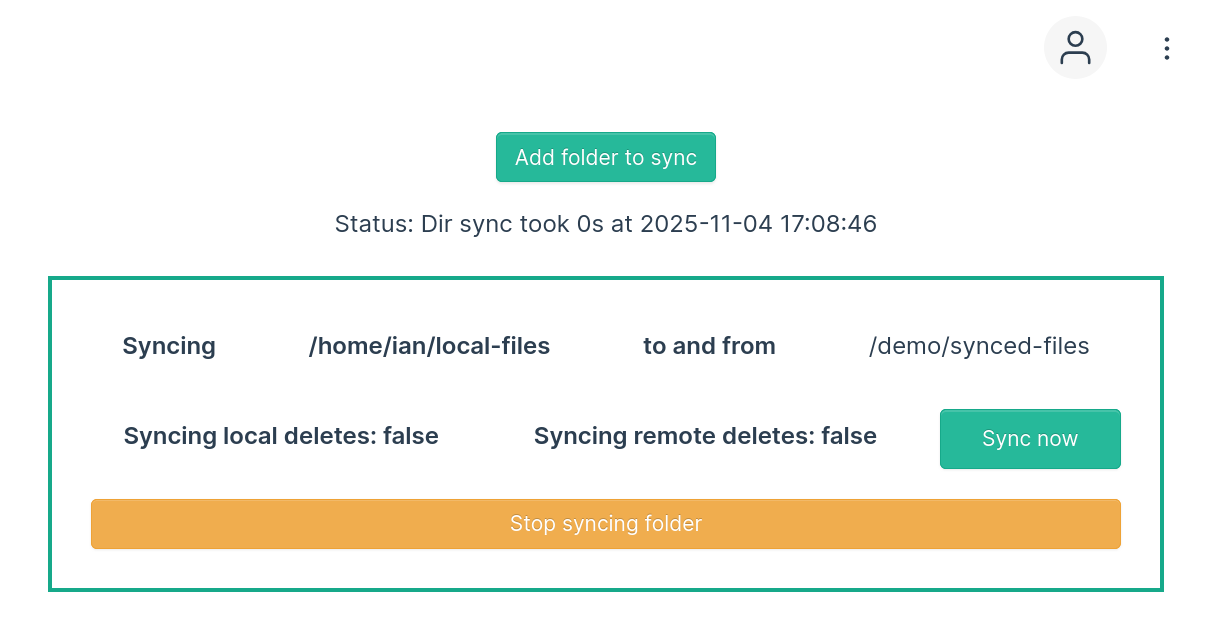Click "synced-files" in the remote folder path
Screen dimensions: 1211x636
(x=1020, y=346)
